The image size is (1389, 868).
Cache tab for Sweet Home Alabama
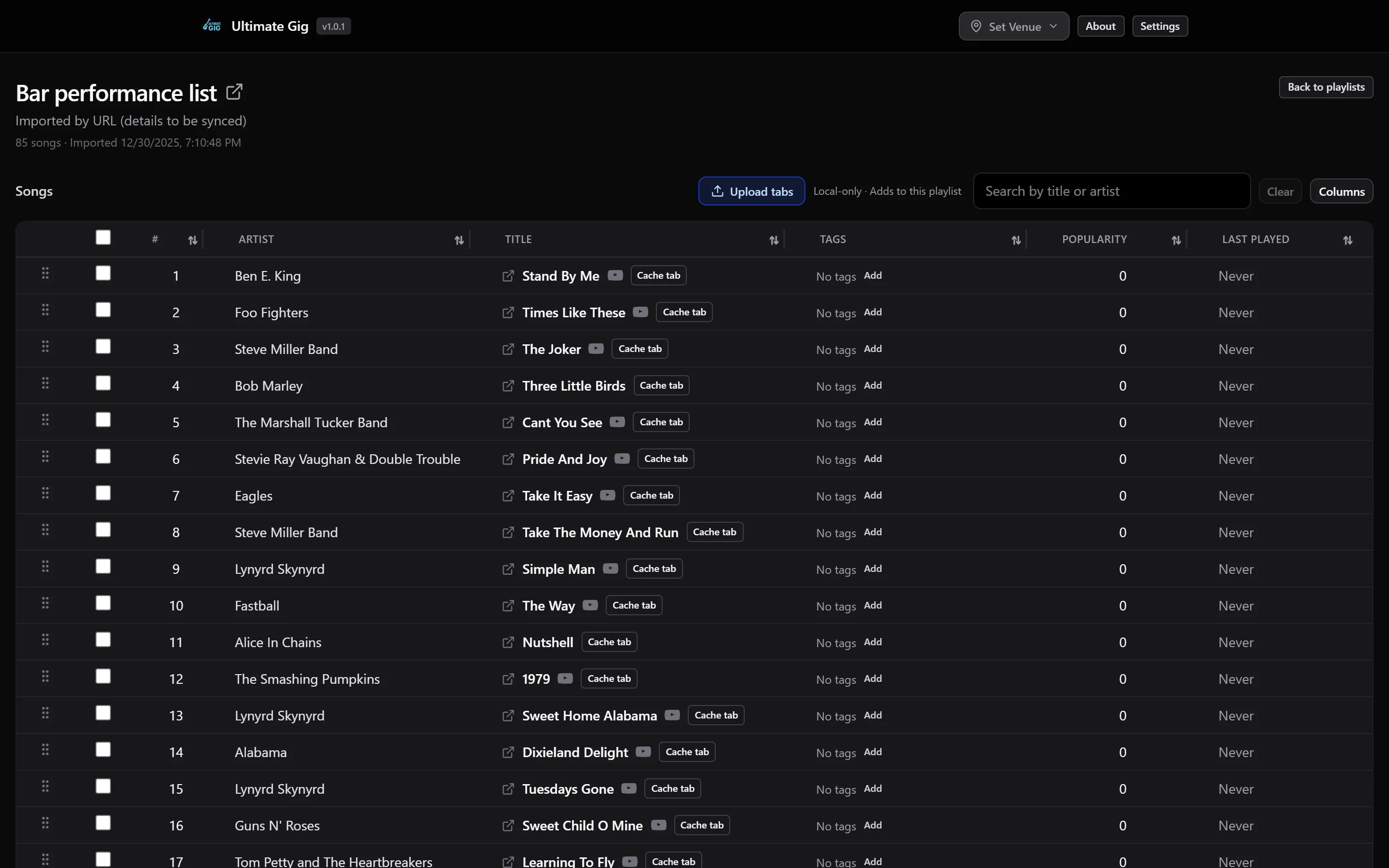click(716, 715)
